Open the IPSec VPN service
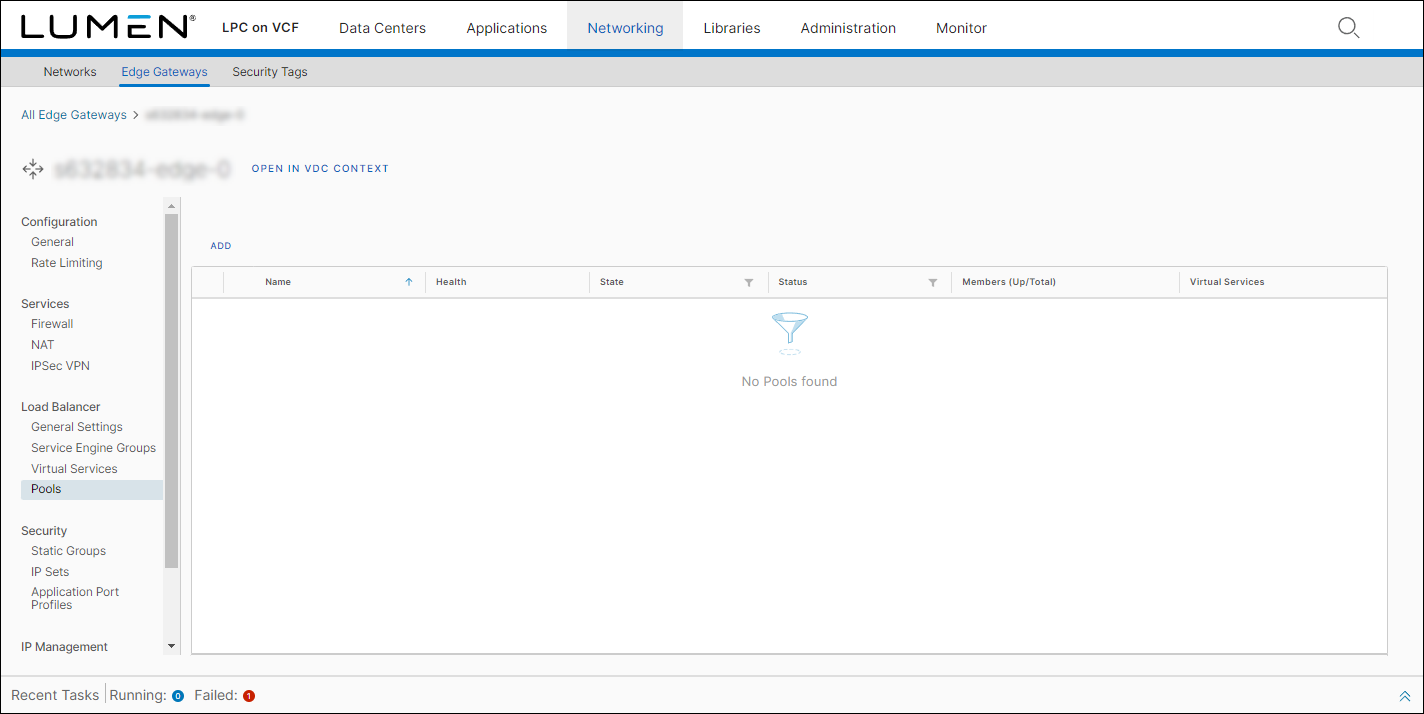The image size is (1424, 714). (x=60, y=366)
